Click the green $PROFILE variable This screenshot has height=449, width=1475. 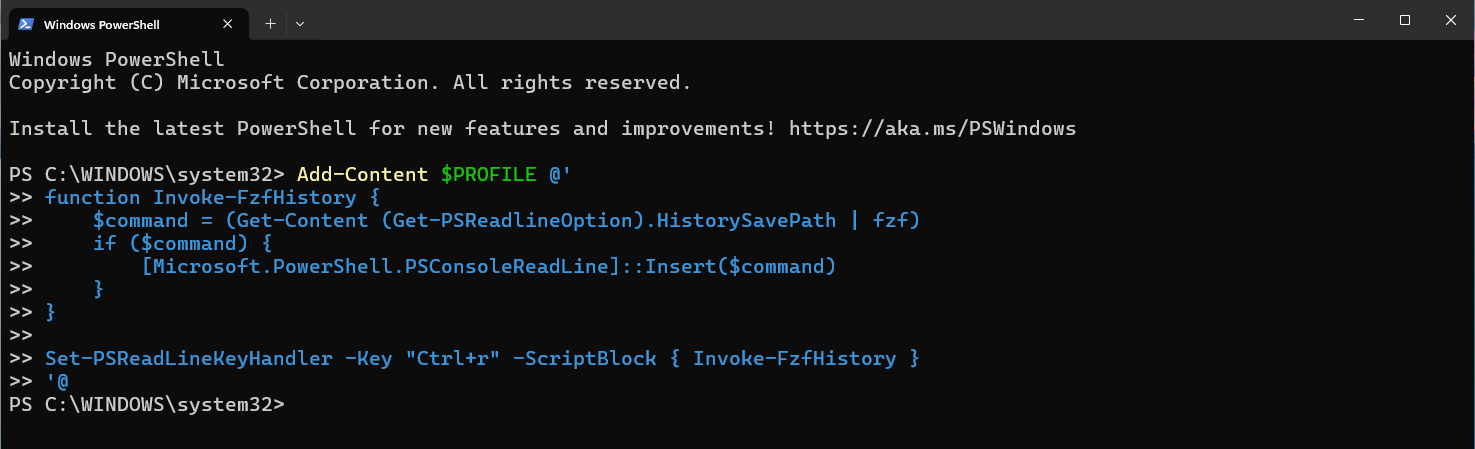coord(488,174)
